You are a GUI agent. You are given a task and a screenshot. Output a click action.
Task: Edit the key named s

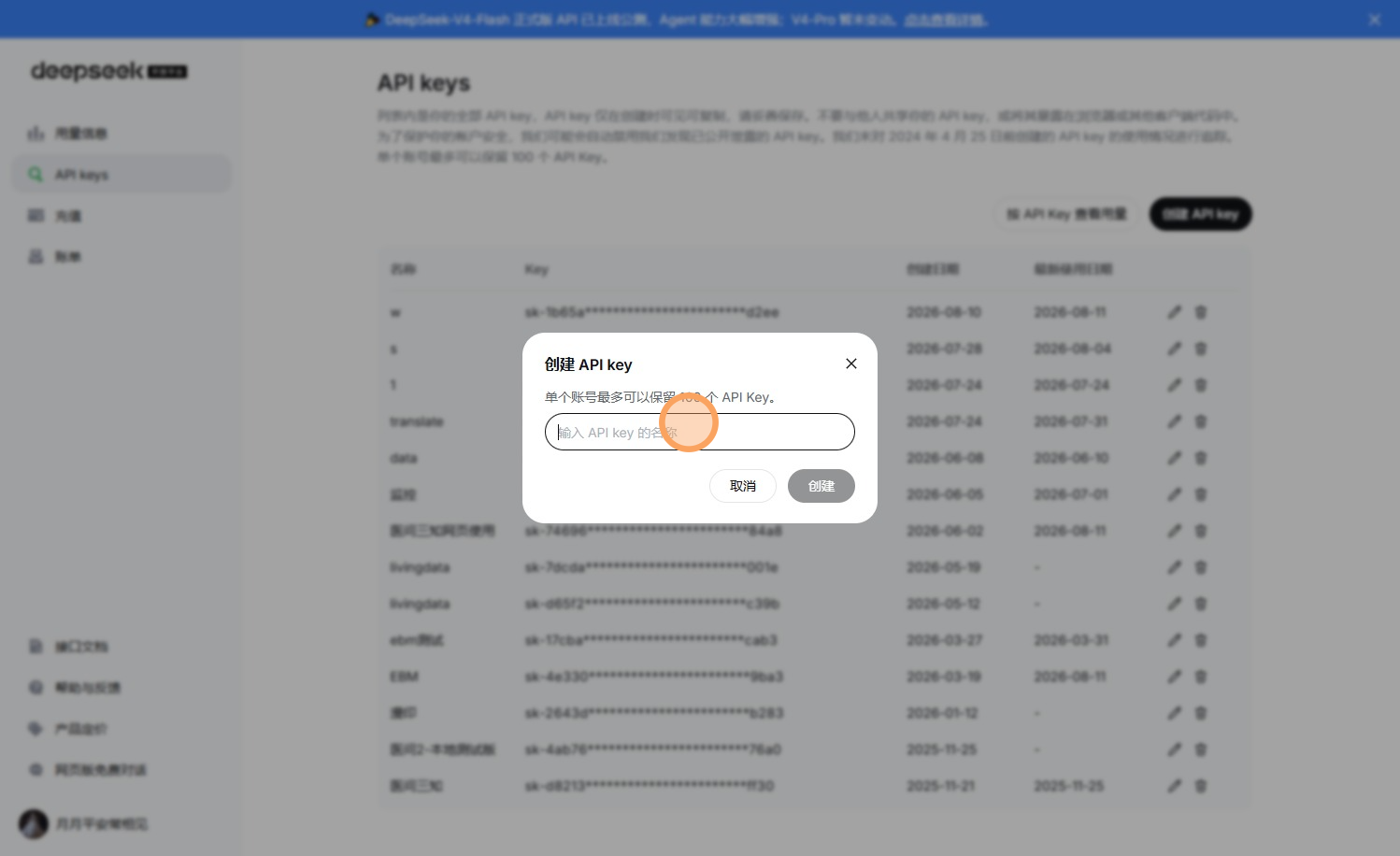[1175, 349]
